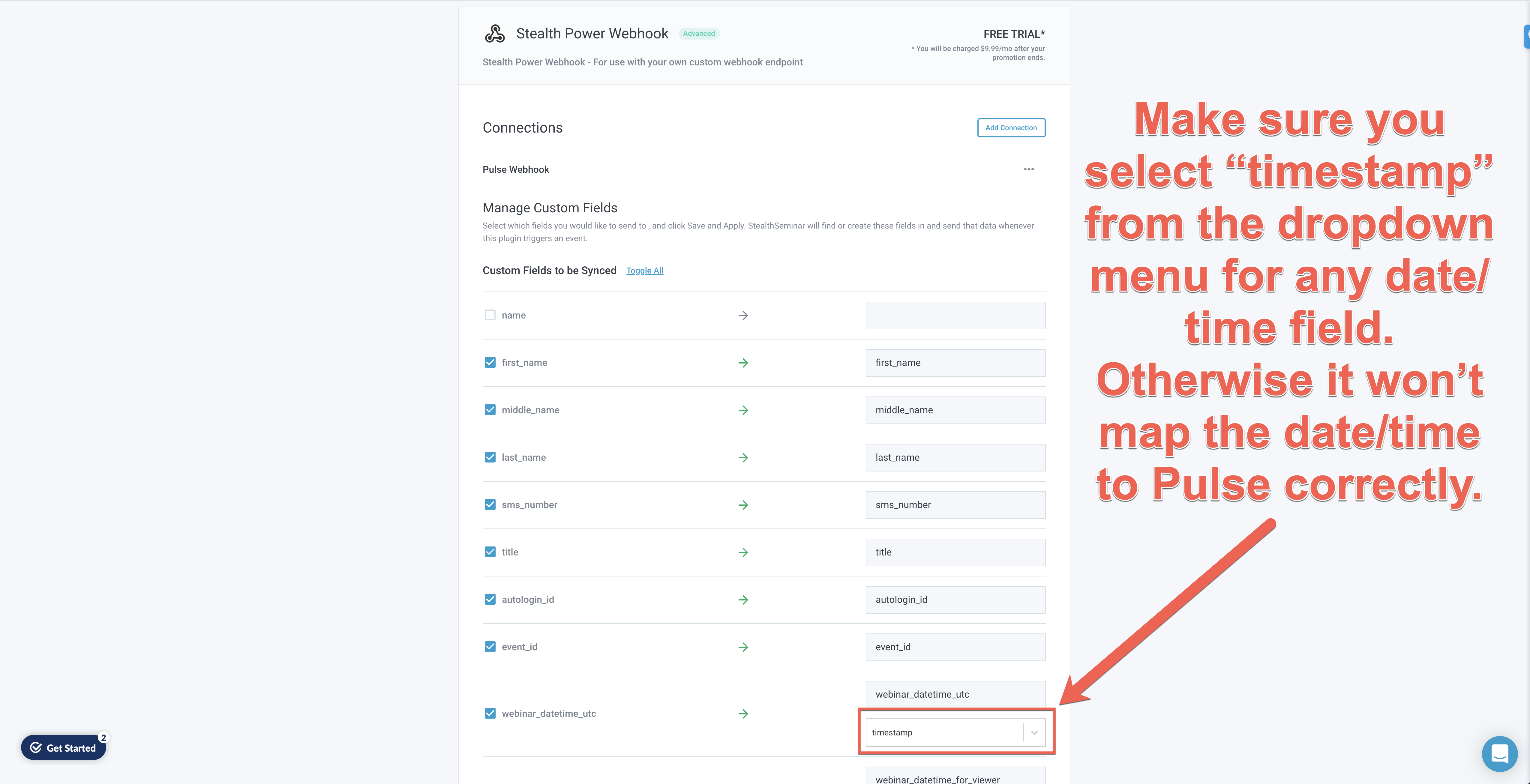Click the arrow icon in the last_name row
The width and height of the screenshot is (1530, 784).
[x=743, y=458]
